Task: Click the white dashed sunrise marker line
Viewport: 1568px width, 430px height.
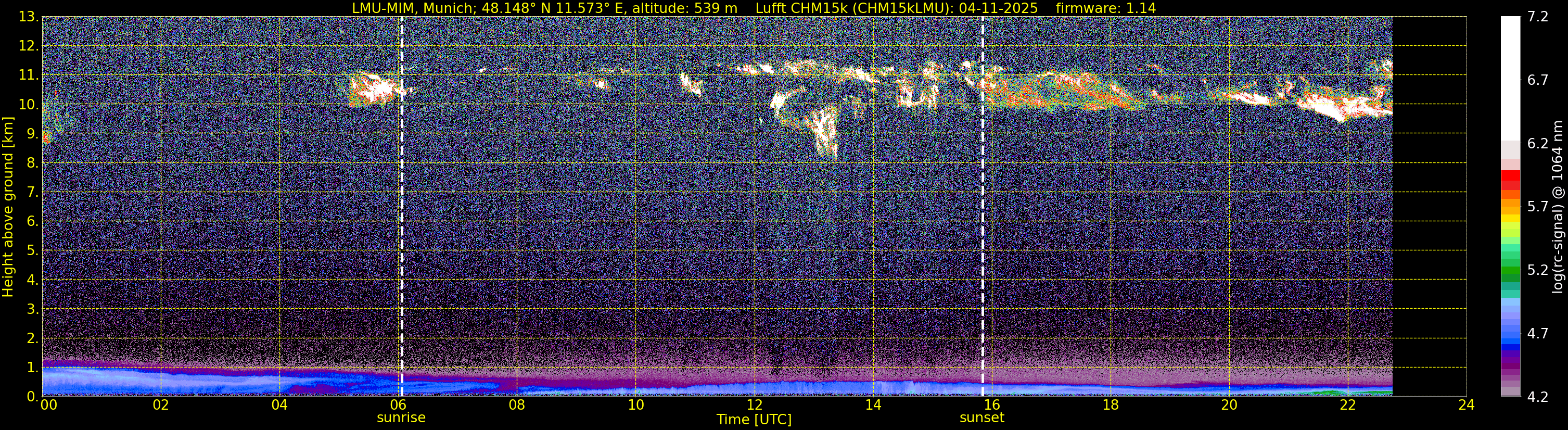Action: click(402, 206)
